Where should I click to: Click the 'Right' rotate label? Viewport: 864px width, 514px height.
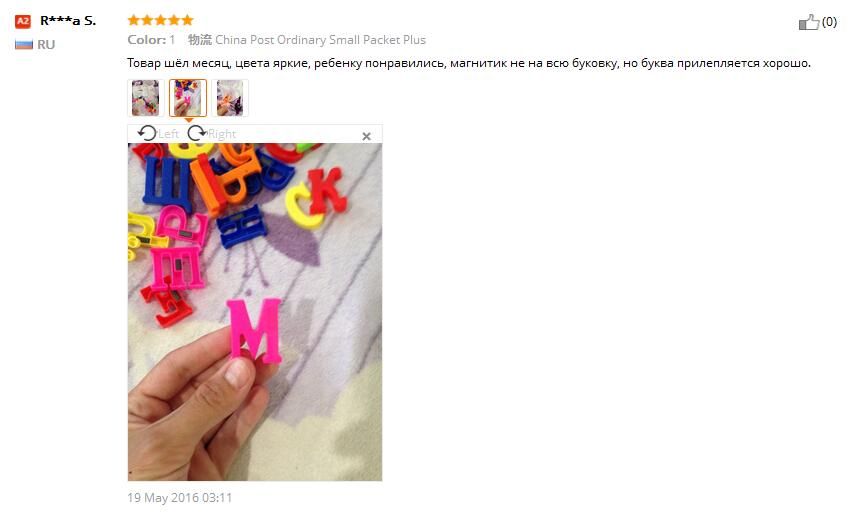click(222, 134)
